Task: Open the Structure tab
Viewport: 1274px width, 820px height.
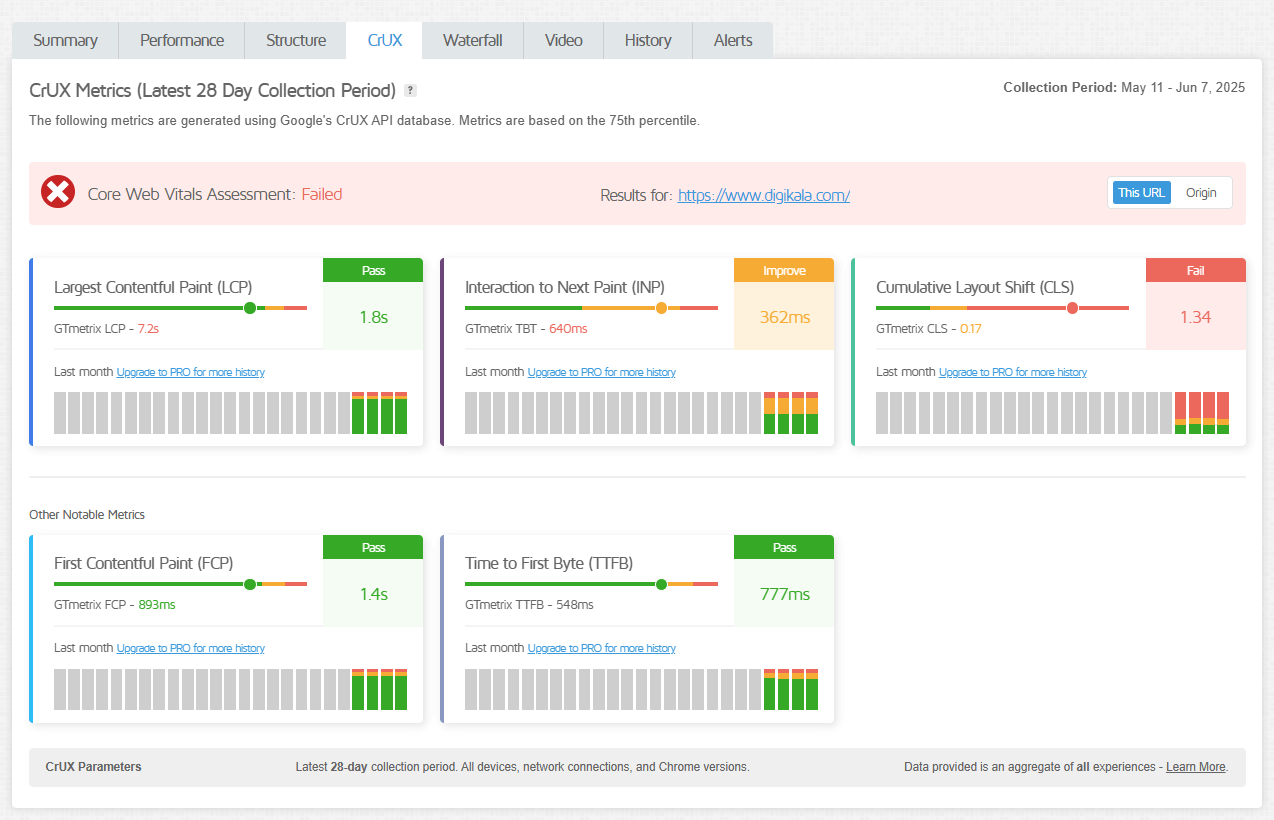Action: [x=296, y=40]
